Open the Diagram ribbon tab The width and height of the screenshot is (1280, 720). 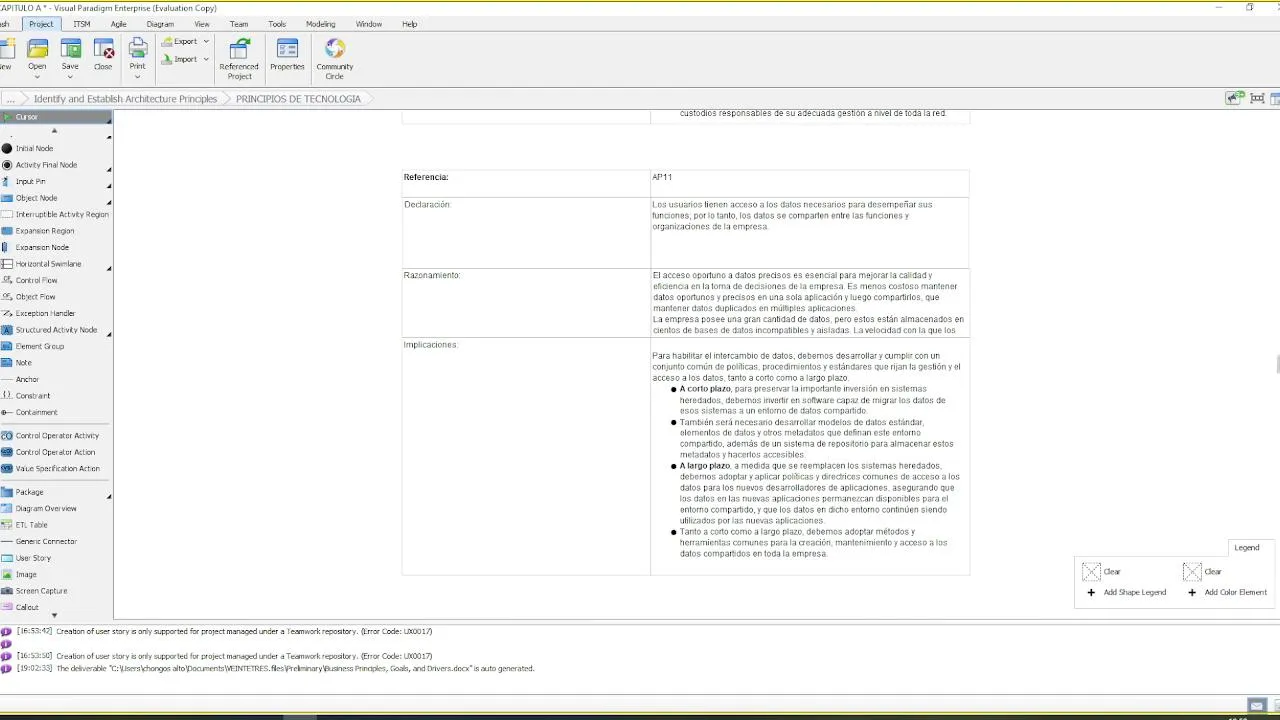click(x=160, y=24)
